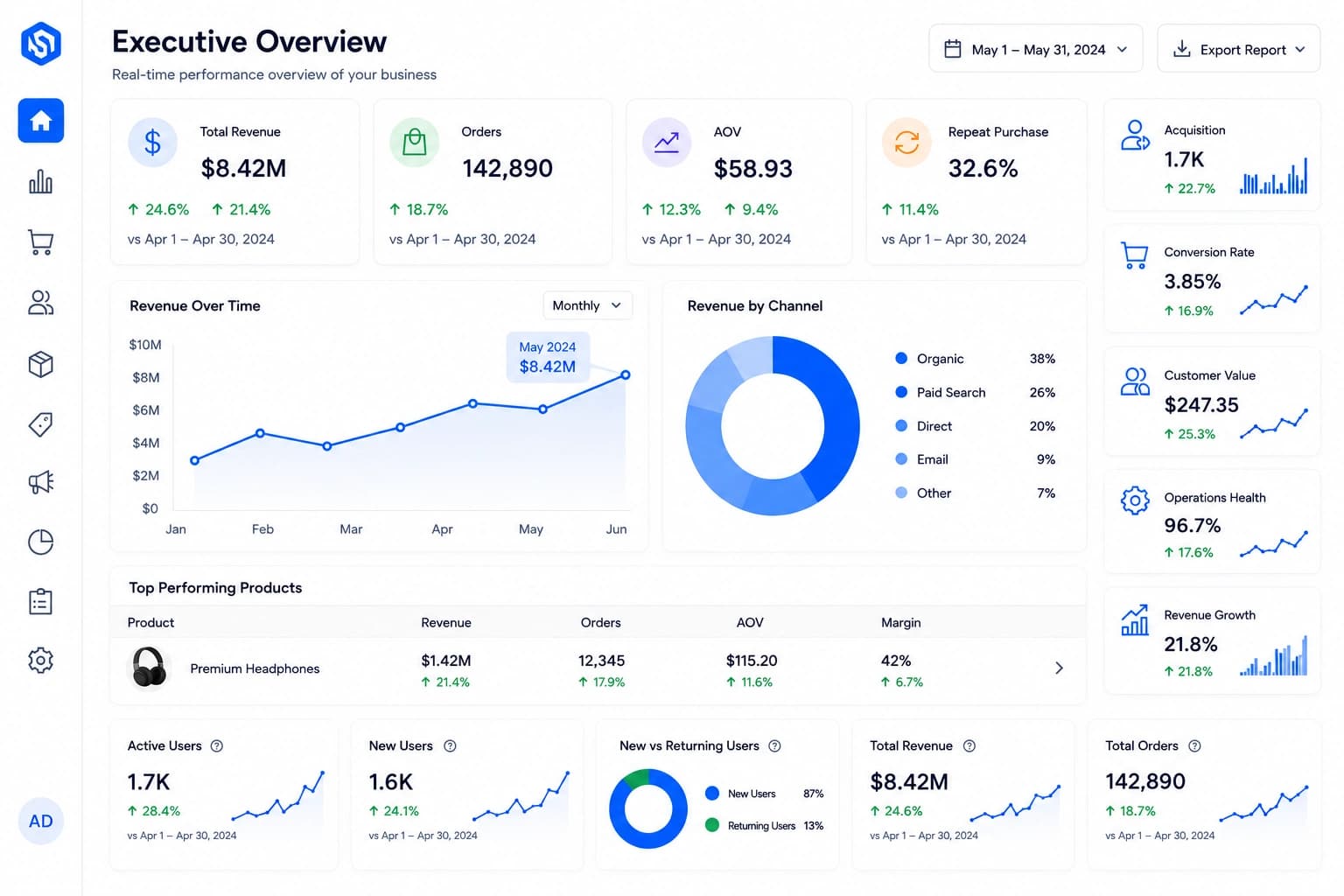Click the Returning Users green legend dot
Viewport: 1344px width, 896px height.
point(712,825)
